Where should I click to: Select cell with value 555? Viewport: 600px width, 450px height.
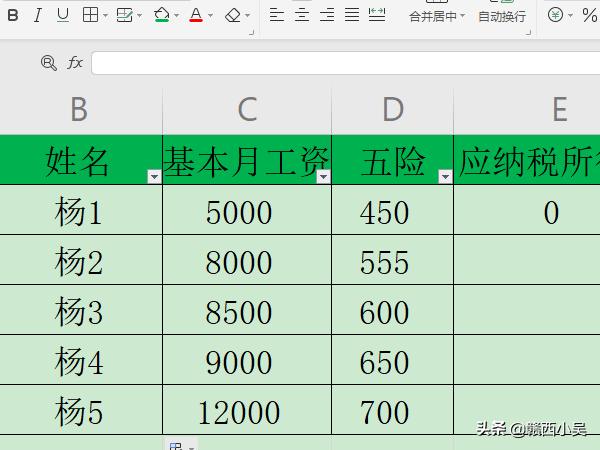point(393,260)
